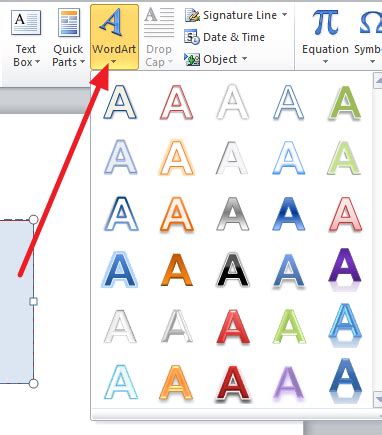This screenshot has height=435, width=382.
Task: Insert the orange striped WordArt, last row
Action: coord(176,382)
